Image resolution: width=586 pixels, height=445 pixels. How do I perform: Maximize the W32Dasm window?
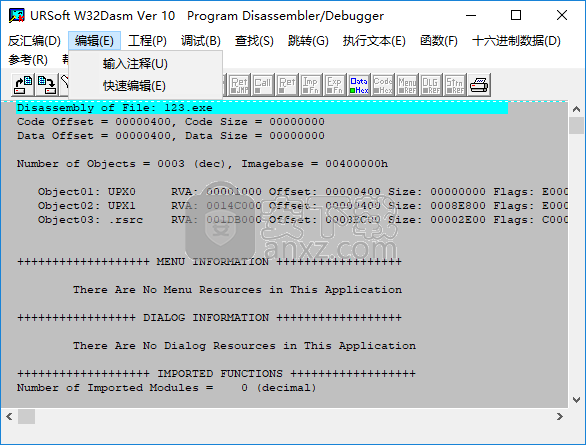coord(516,15)
